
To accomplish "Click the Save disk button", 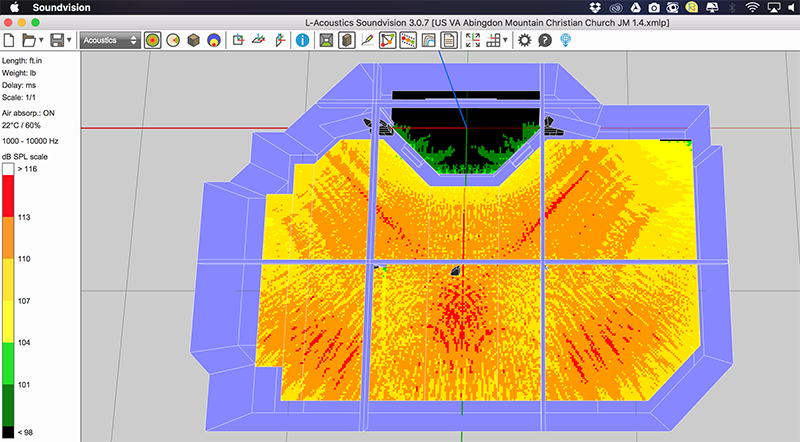I will (x=58, y=41).
